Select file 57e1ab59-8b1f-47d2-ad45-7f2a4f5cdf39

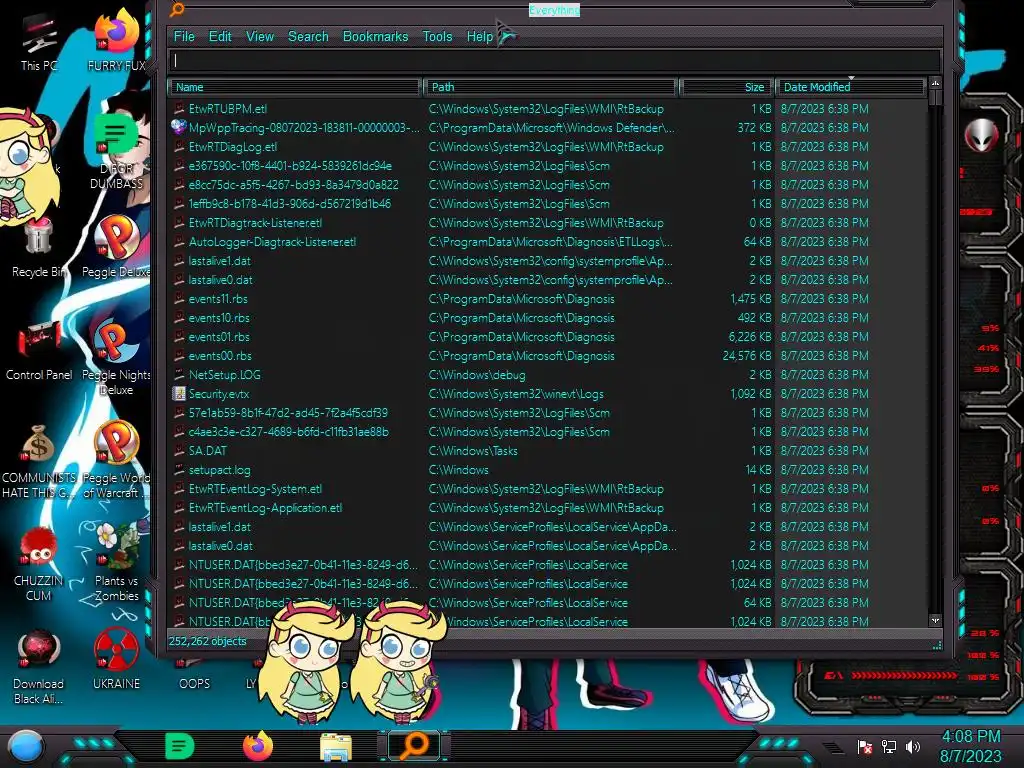coord(288,413)
